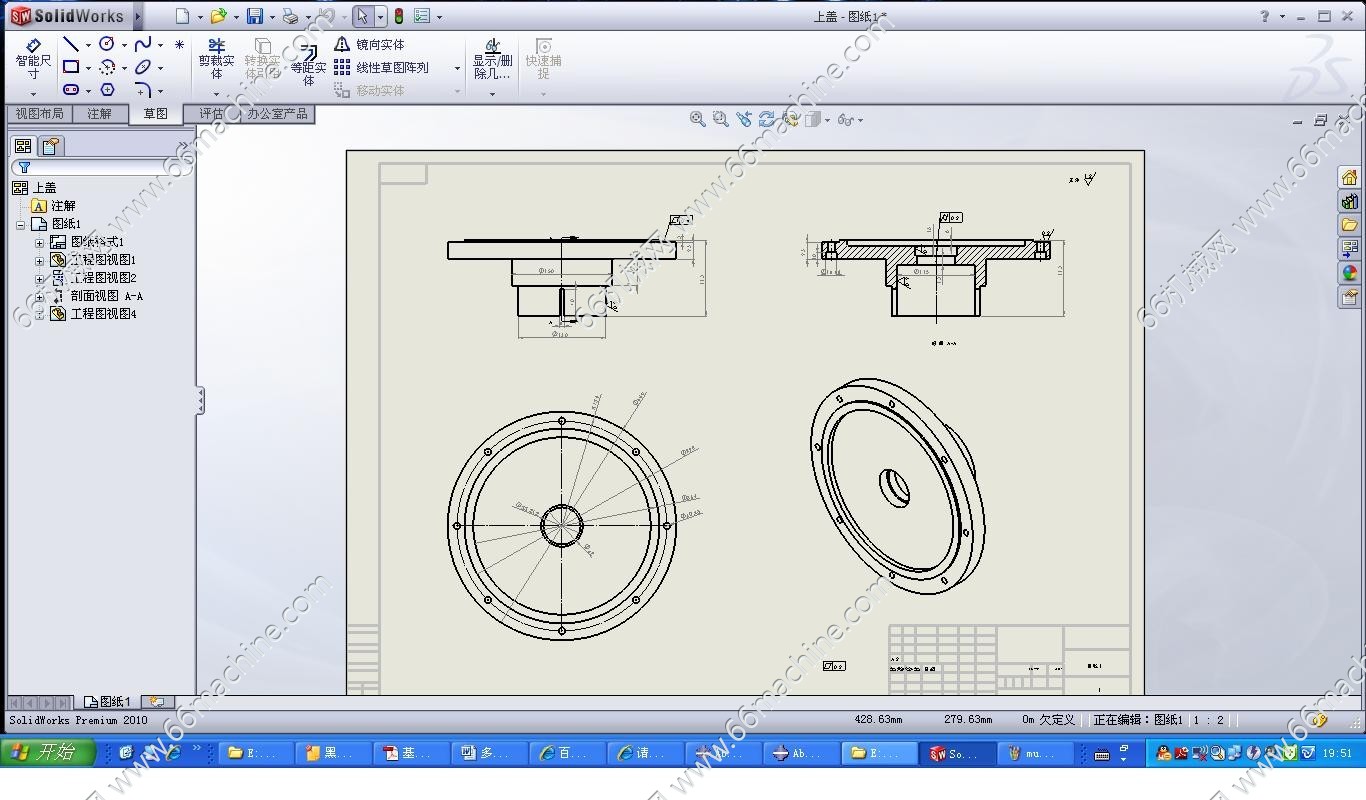Open the PropertyManager tab

point(52,146)
